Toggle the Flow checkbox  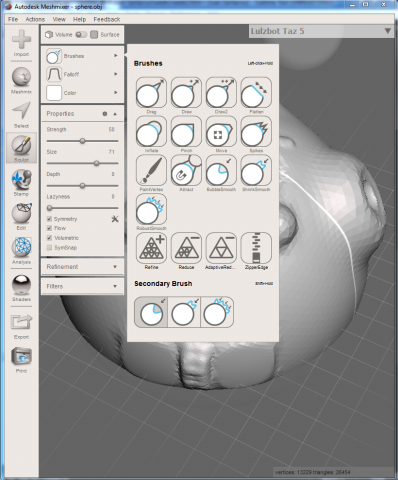pos(49,228)
